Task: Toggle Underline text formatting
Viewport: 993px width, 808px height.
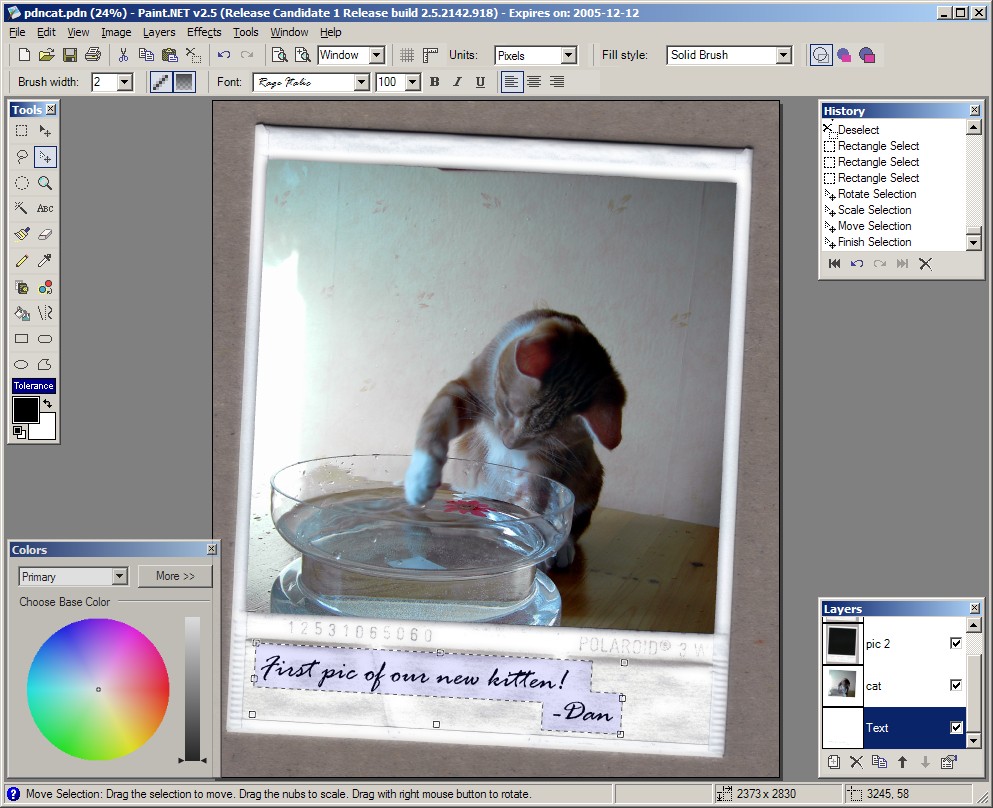Action: coord(480,82)
